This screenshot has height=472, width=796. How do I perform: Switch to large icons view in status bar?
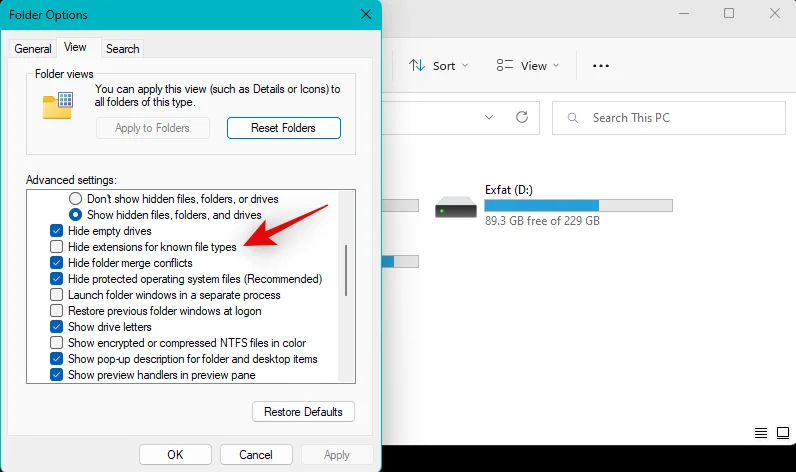coord(783,433)
